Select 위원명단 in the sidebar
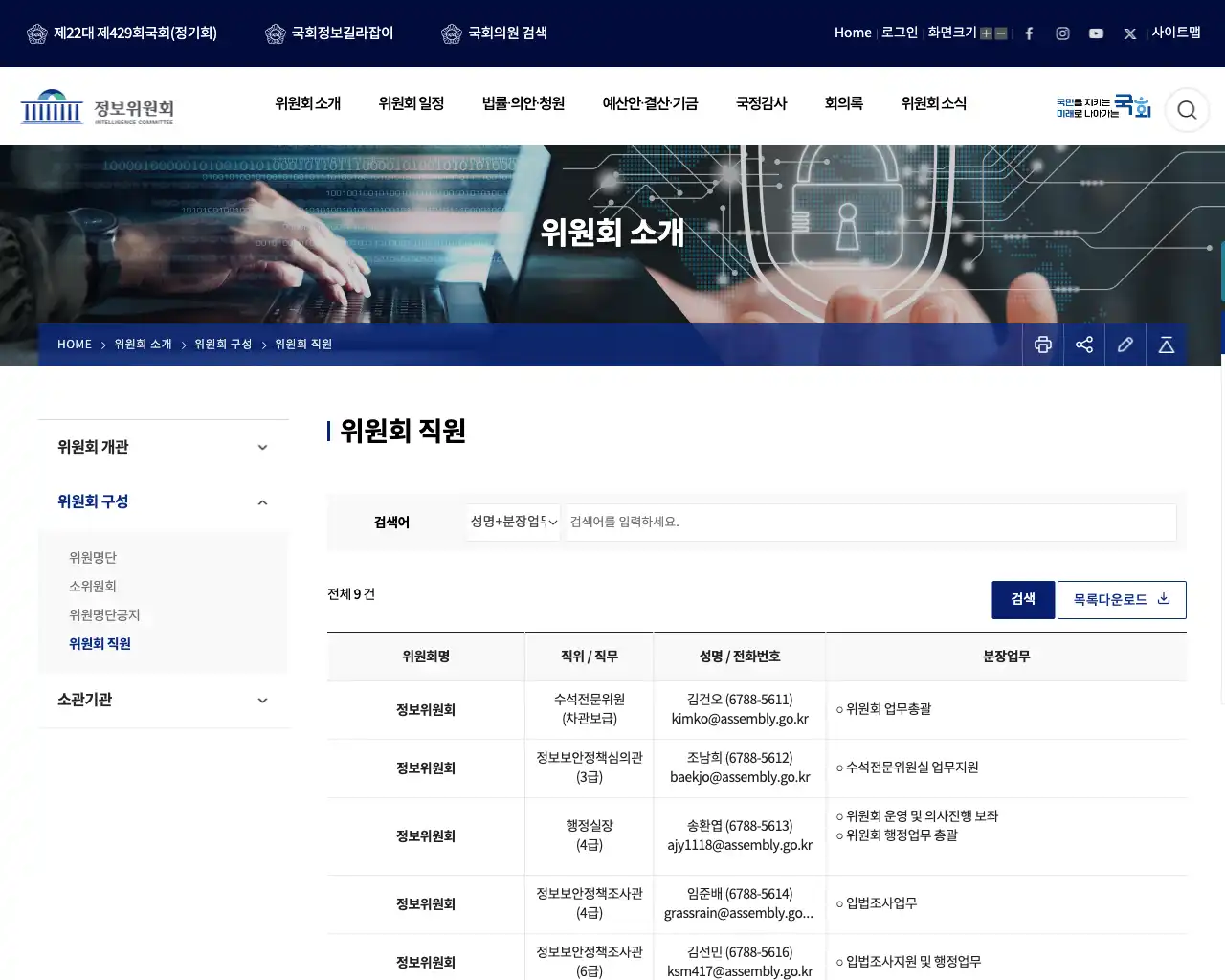 (x=93, y=558)
